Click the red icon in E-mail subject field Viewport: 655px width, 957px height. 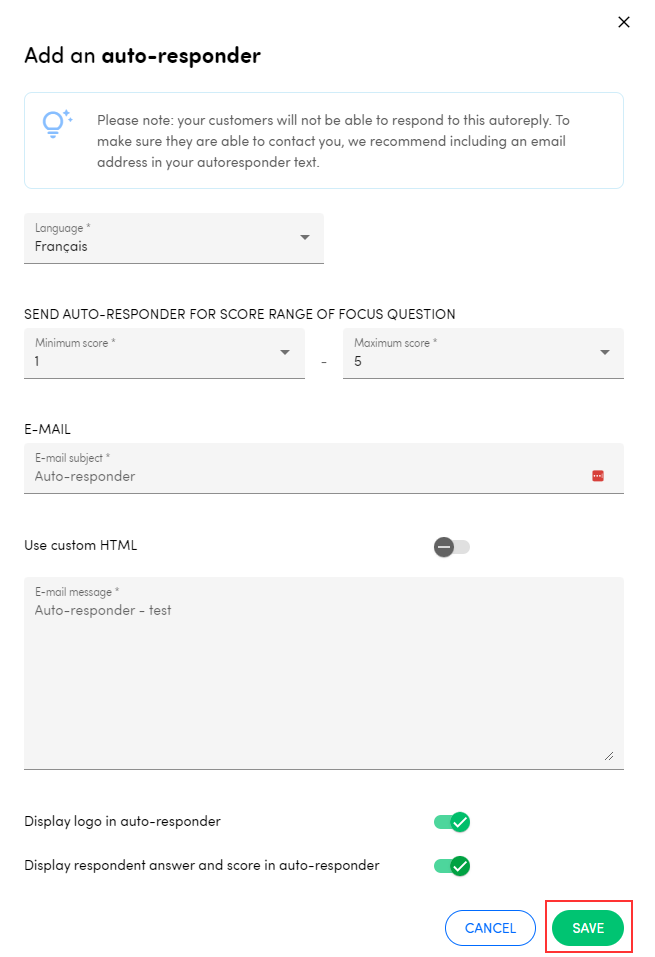[x=598, y=476]
